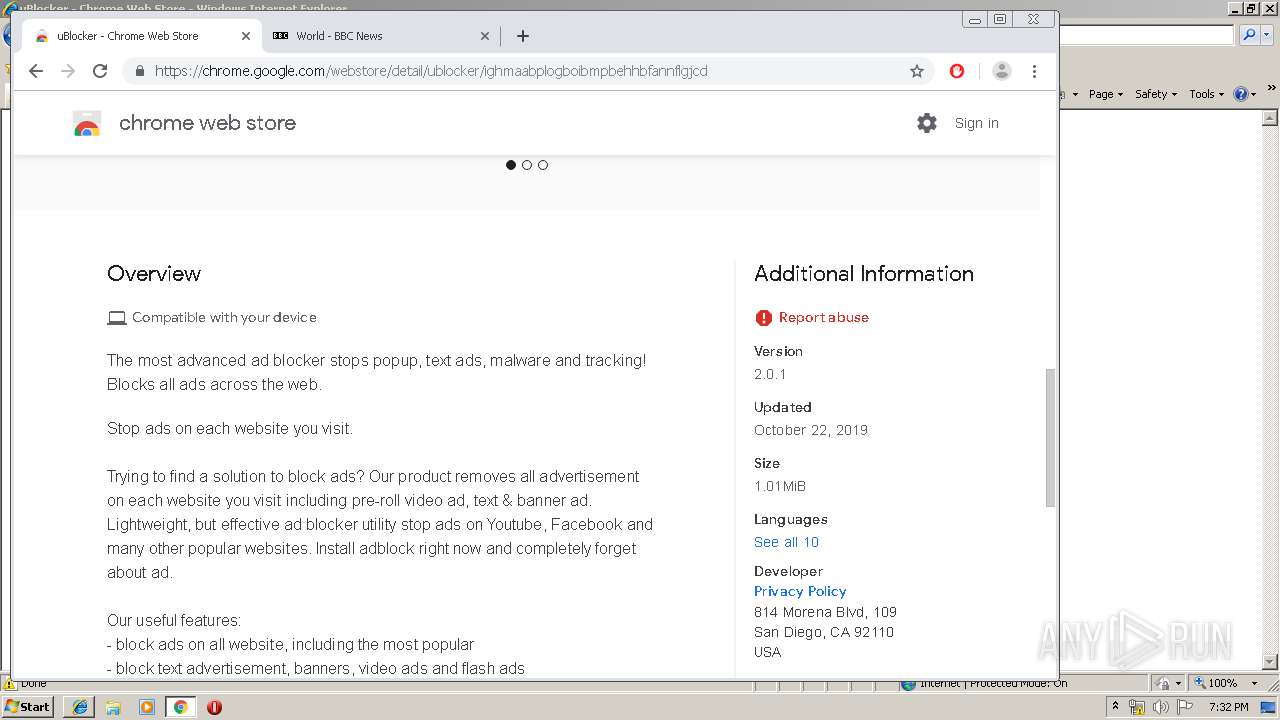This screenshot has width=1280, height=720.
Task: Show hidden system tray icons
Action: (1116, 707)
